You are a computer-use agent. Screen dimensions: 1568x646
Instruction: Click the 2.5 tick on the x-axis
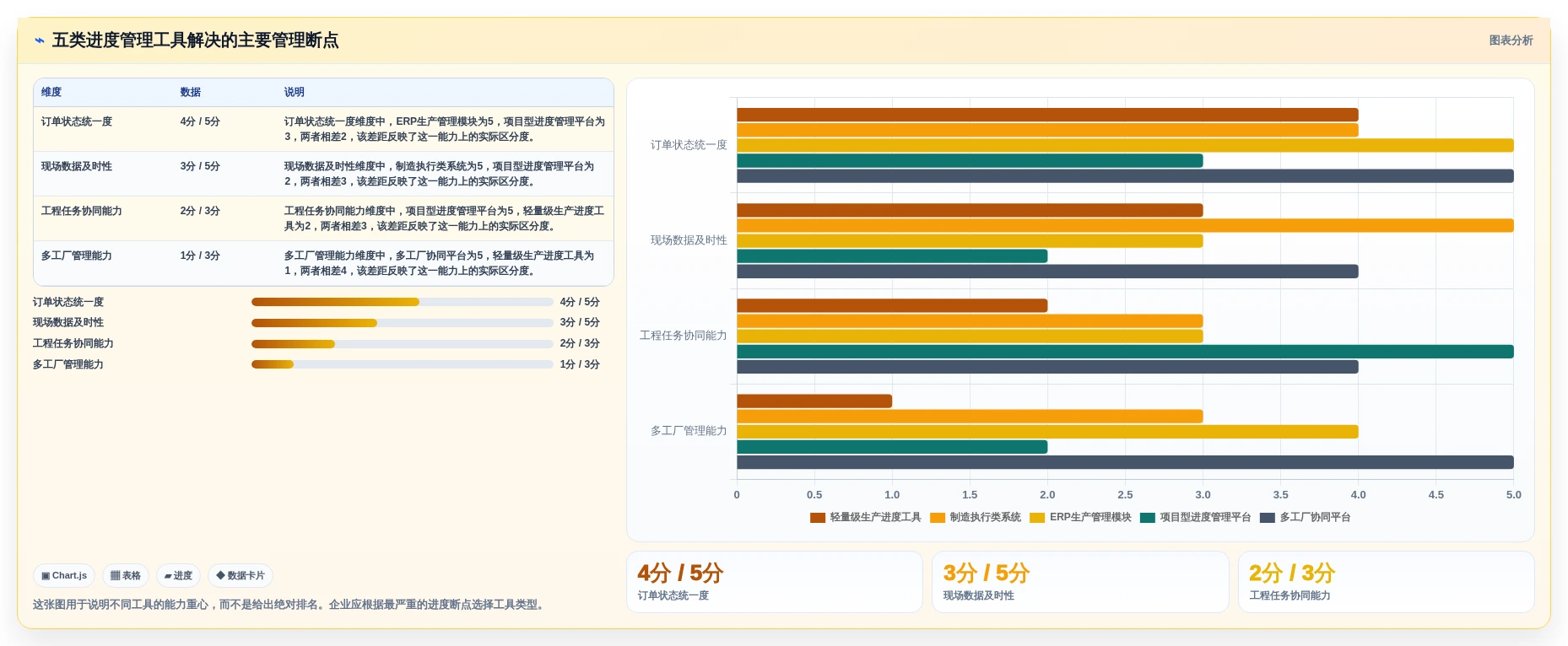(1125, 495)
